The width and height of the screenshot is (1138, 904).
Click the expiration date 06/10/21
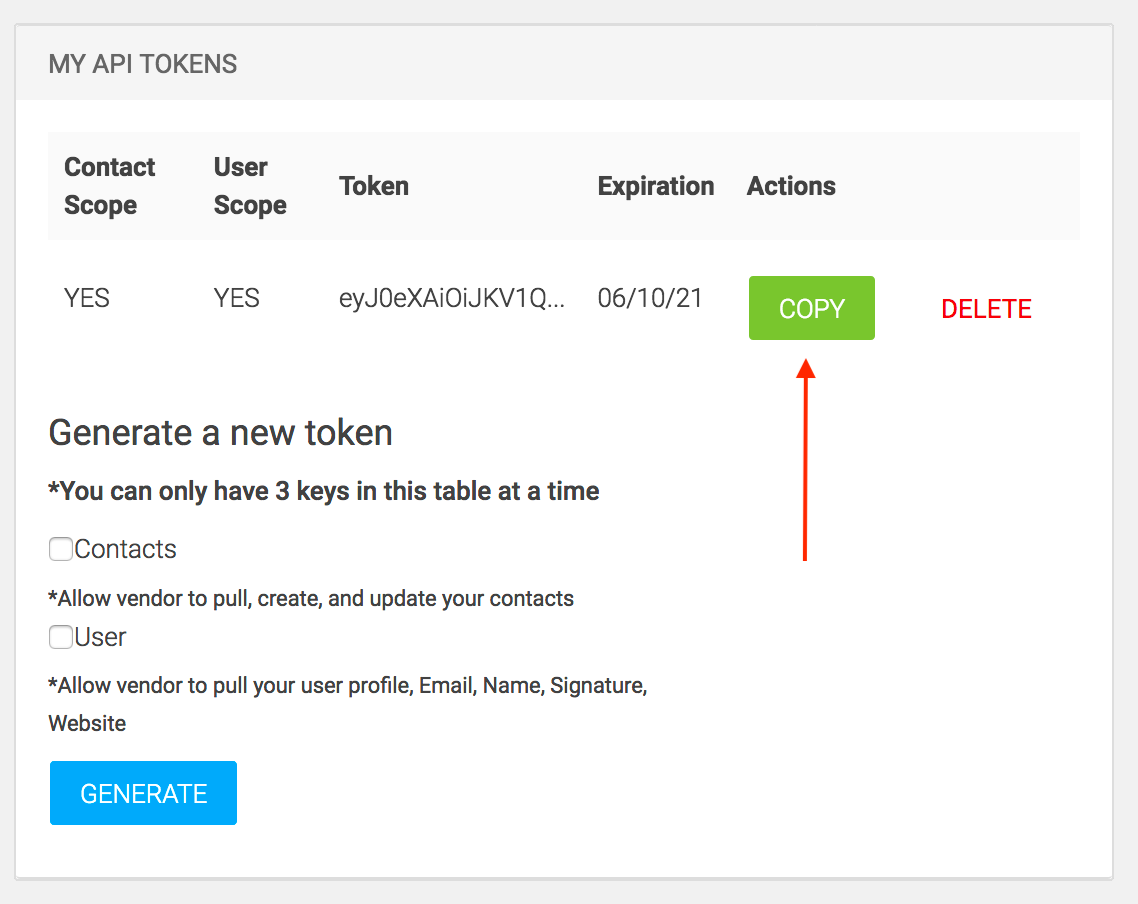coord(650,298)
